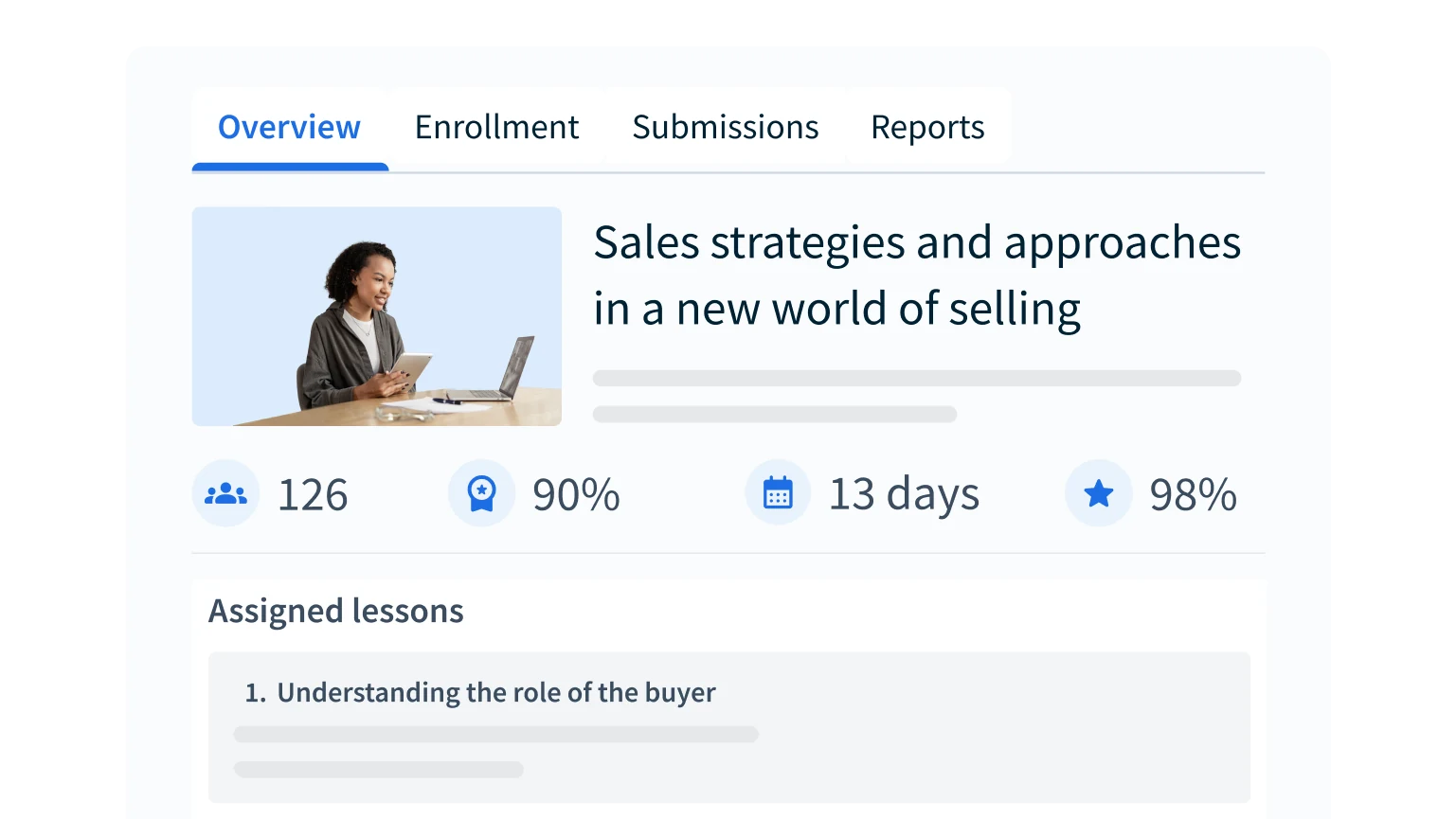Click the 98% rating value
The height and width of the screenshot is (819, 1456).
(x=1193, y=495)
